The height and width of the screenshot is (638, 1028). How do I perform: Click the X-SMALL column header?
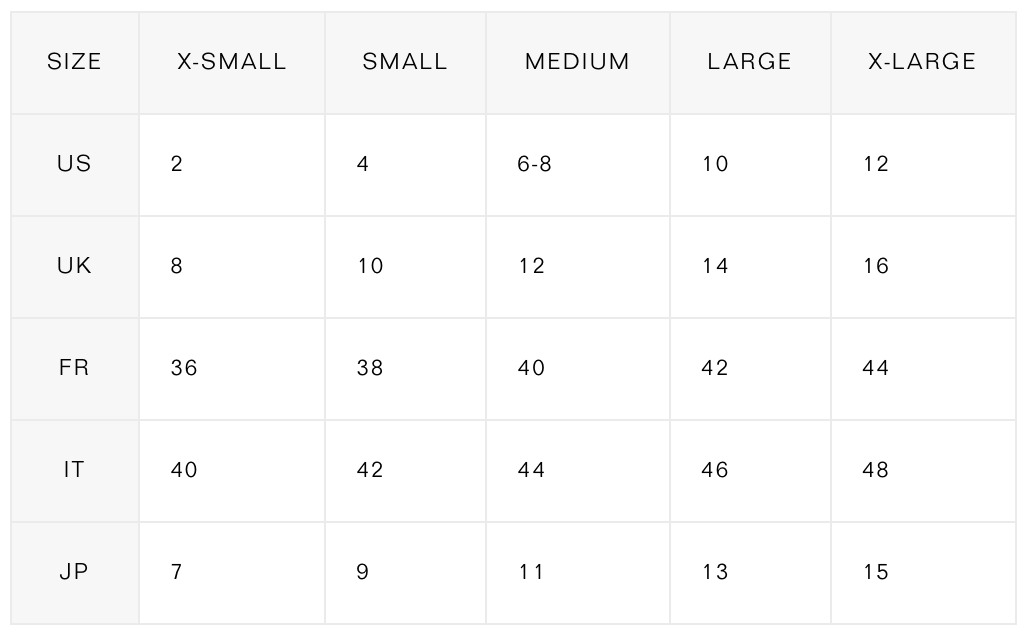231,62
